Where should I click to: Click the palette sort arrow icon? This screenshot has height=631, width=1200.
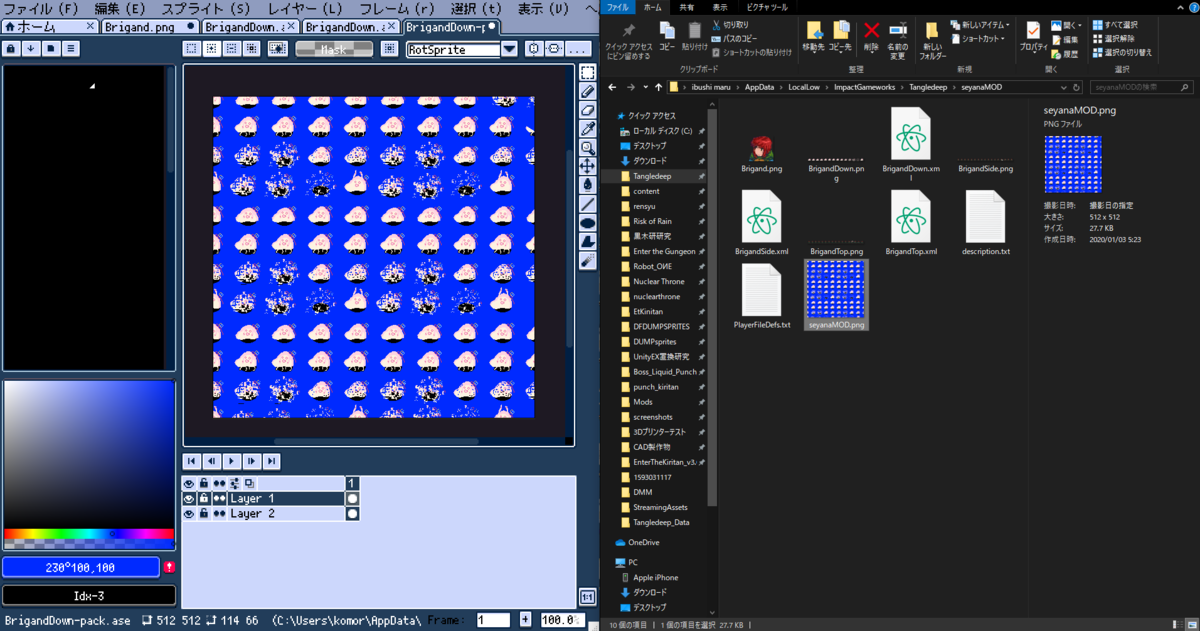[x=31, y=48]
